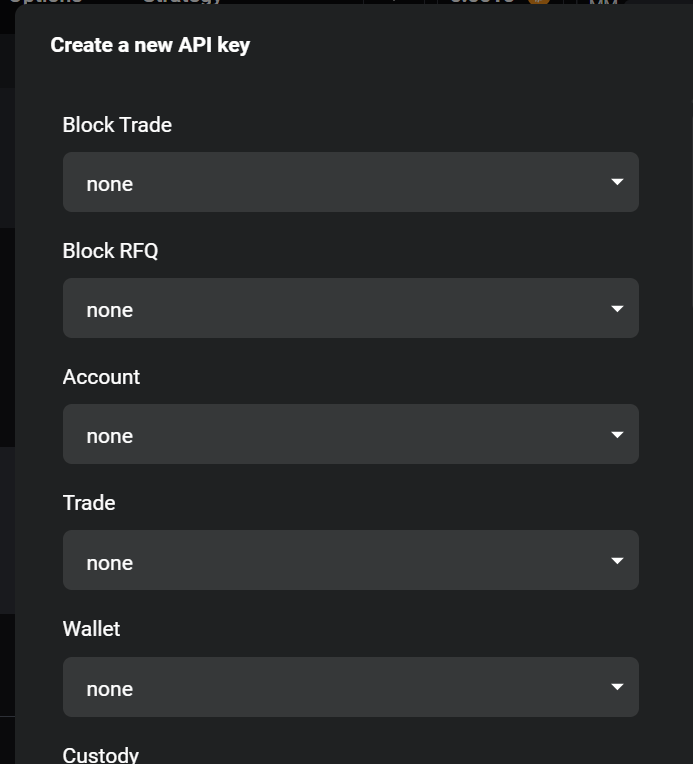Viewport: 693px width, 764px height.
Task: Click the Account dropdown caret icon
Action: click(x=617, y=434)
